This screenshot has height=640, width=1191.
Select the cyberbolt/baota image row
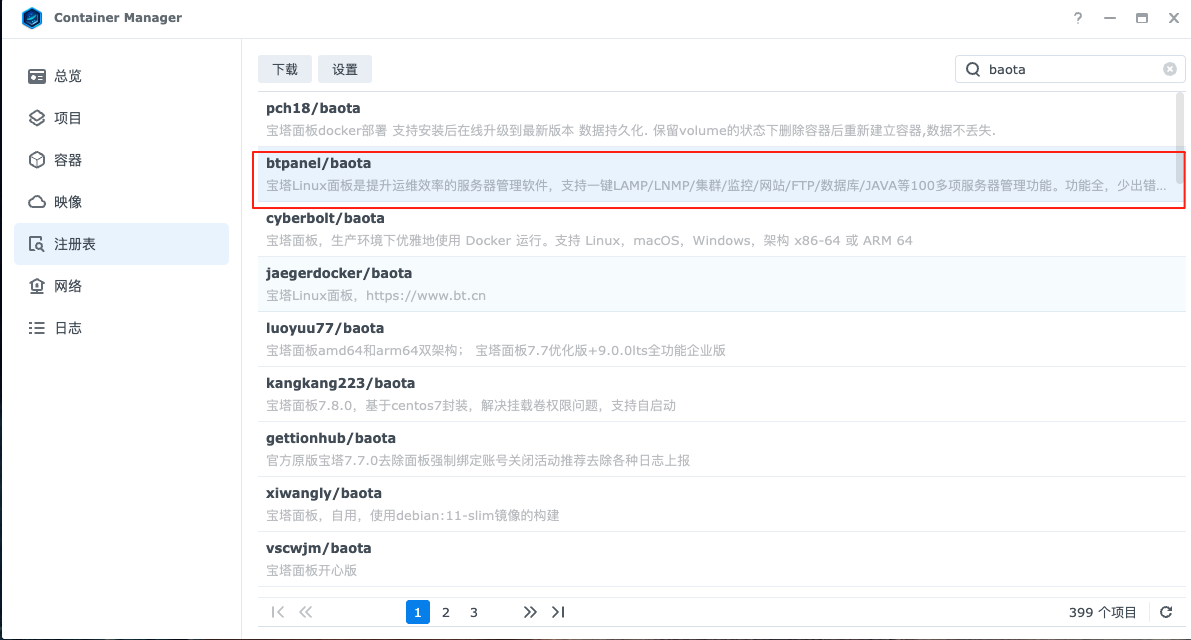pyautogui.click(x=722, y=229)
